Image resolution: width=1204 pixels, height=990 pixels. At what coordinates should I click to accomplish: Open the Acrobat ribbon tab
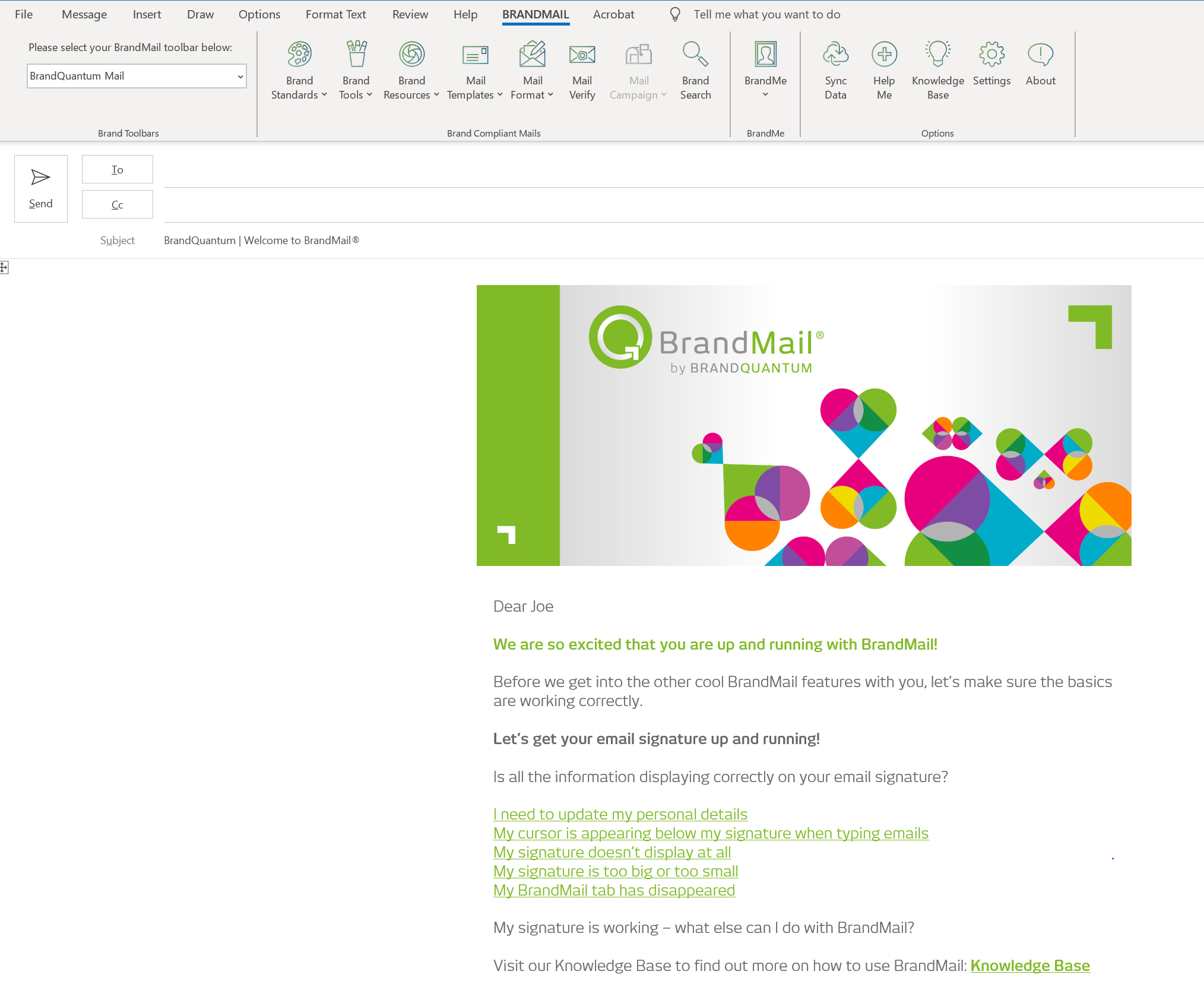tap(613, 14)
